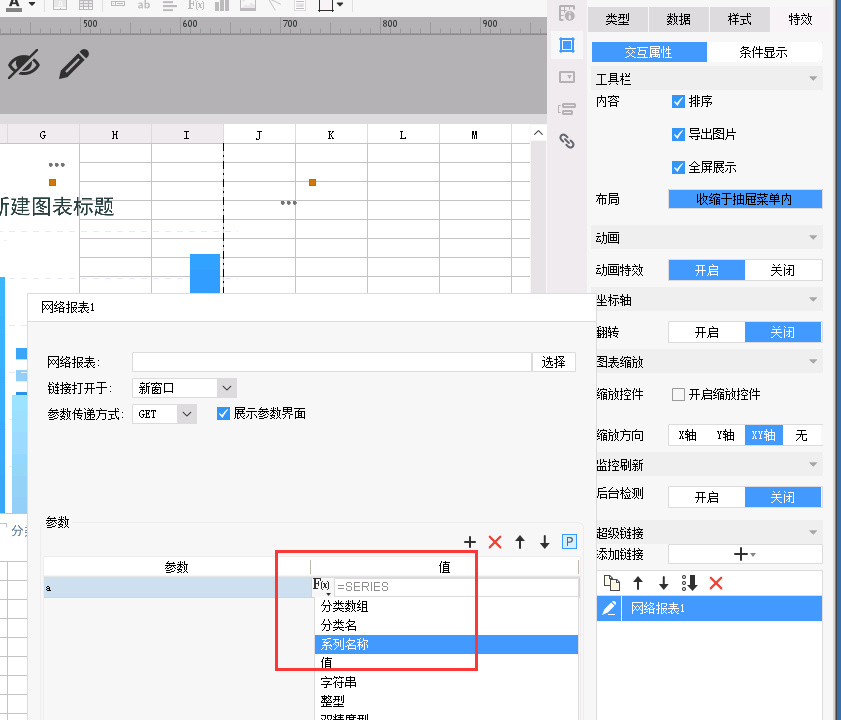Open the 链接打开于 dropdown

coord(227,388)
